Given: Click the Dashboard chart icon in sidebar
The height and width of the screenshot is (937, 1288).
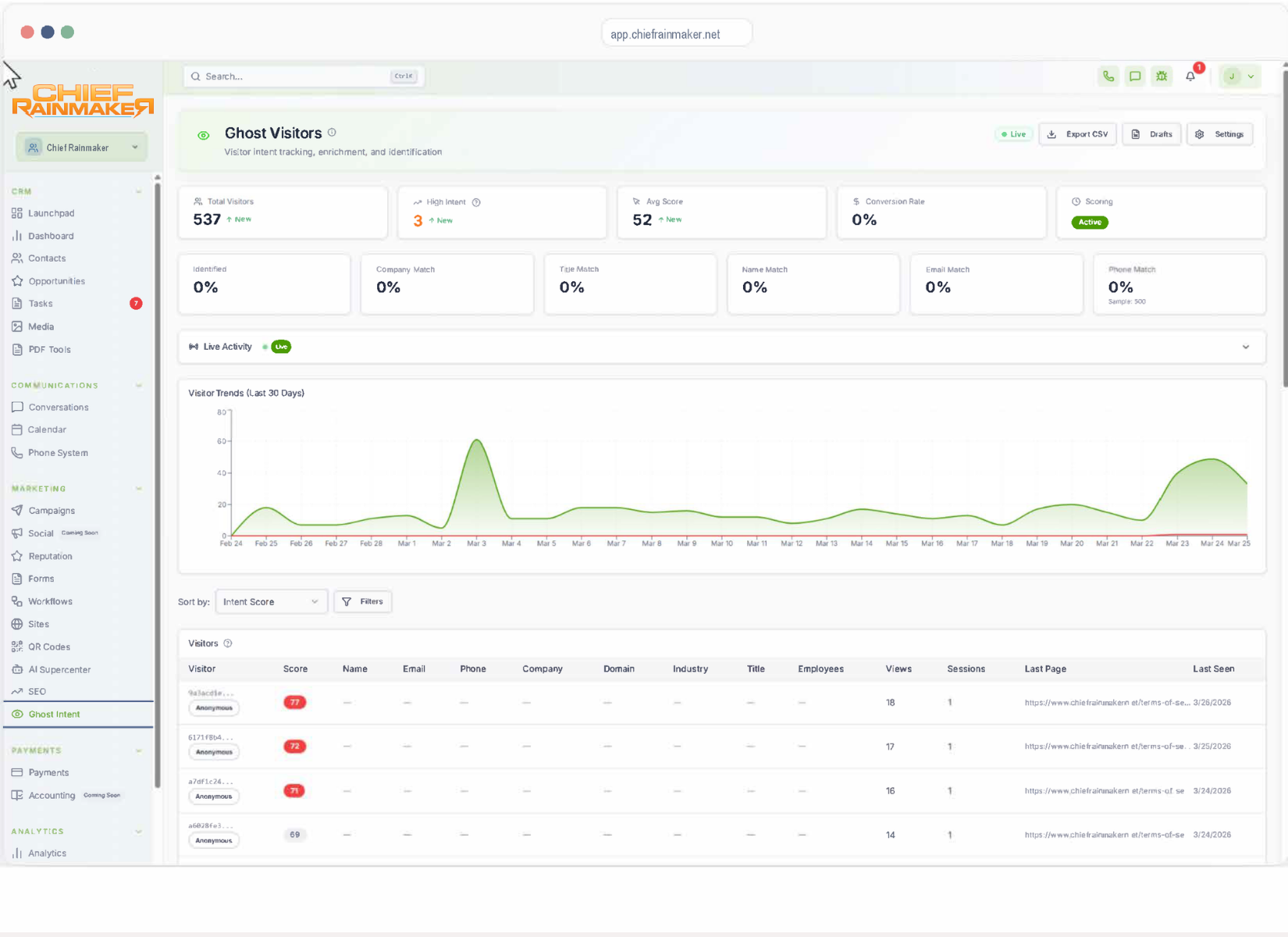Looking at the screenshot, I should pos(17,236).
